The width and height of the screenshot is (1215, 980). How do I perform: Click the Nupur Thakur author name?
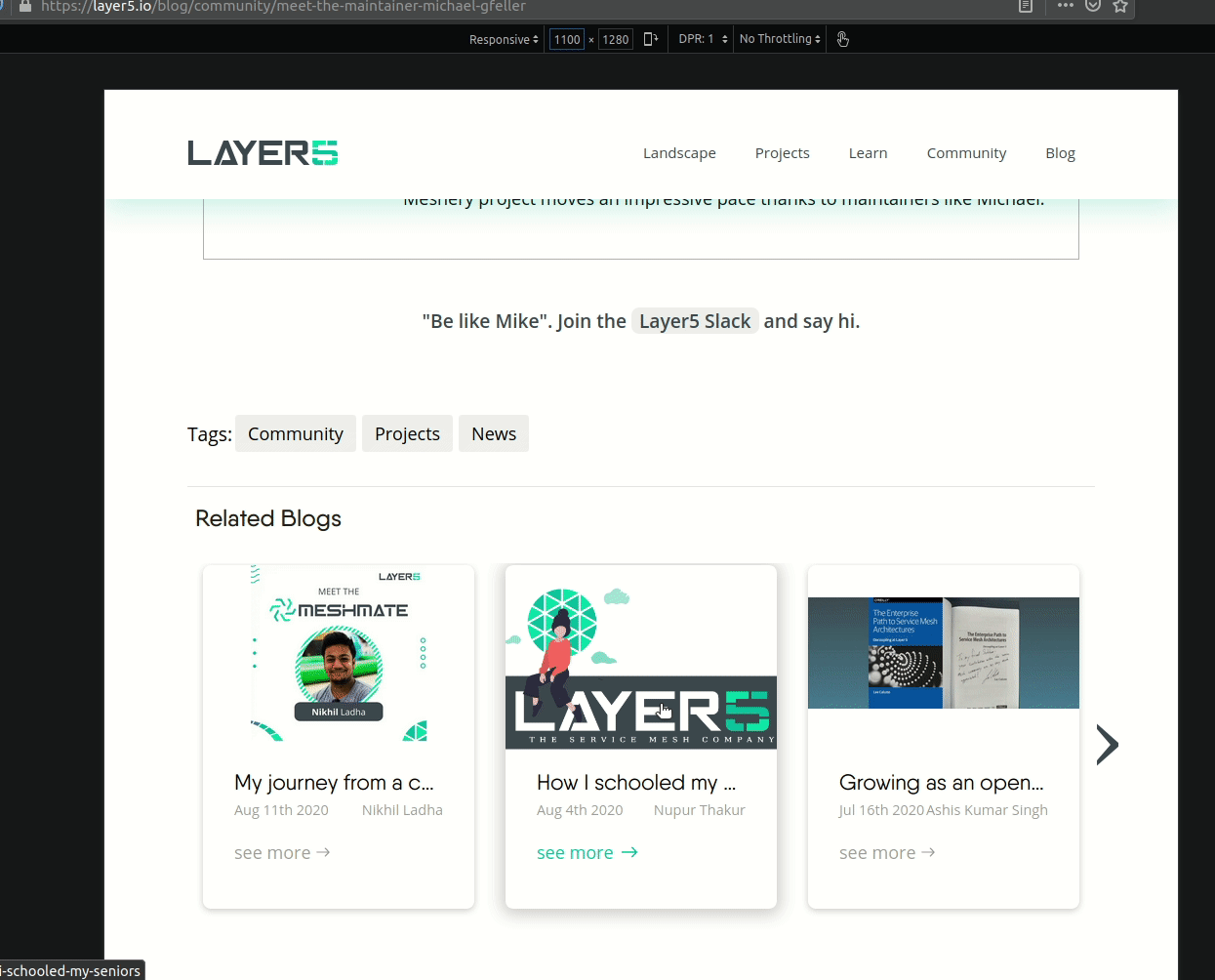(699, 810)
